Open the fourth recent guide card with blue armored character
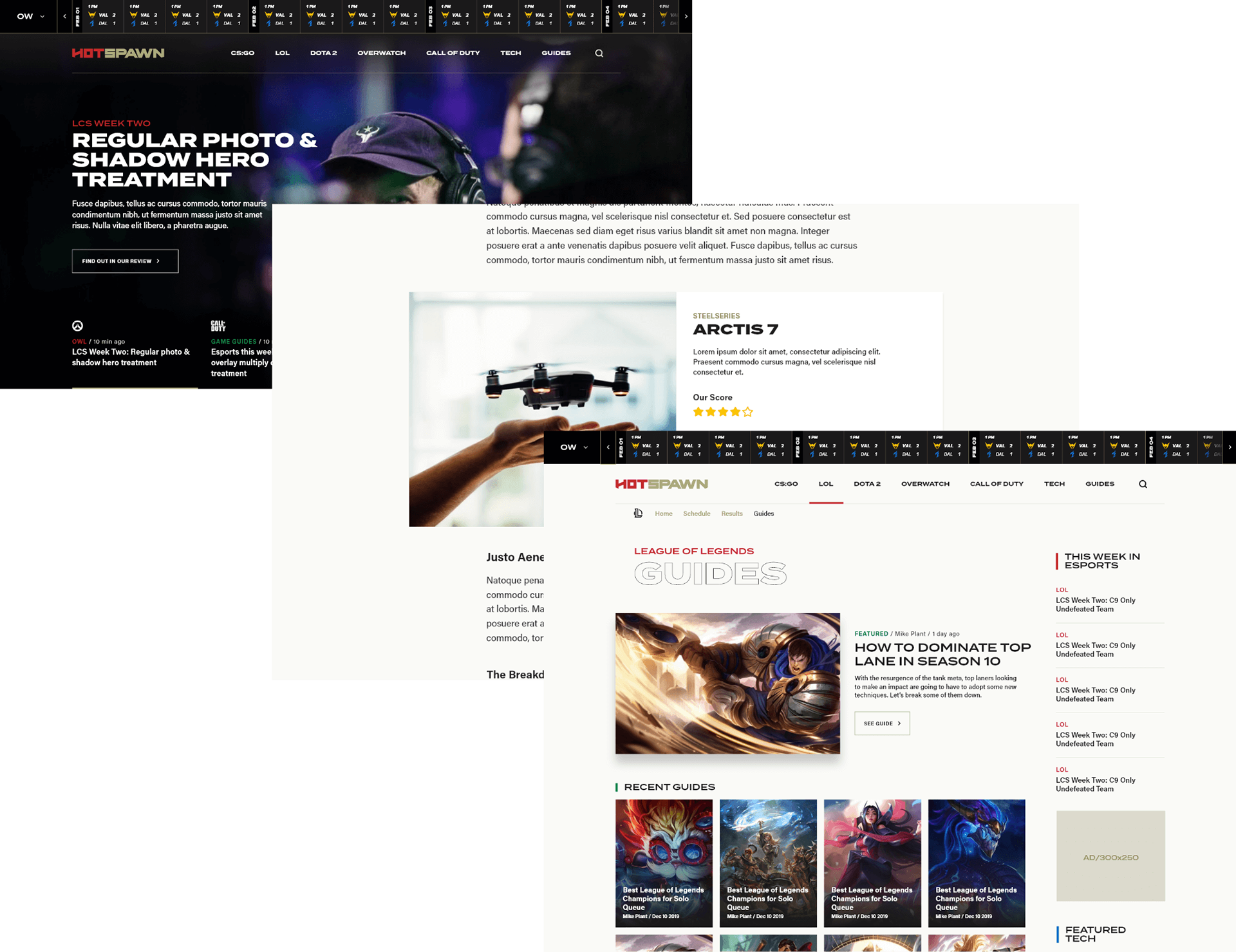1236x952 pixels. pyautogui.click(x=977, y=863)
